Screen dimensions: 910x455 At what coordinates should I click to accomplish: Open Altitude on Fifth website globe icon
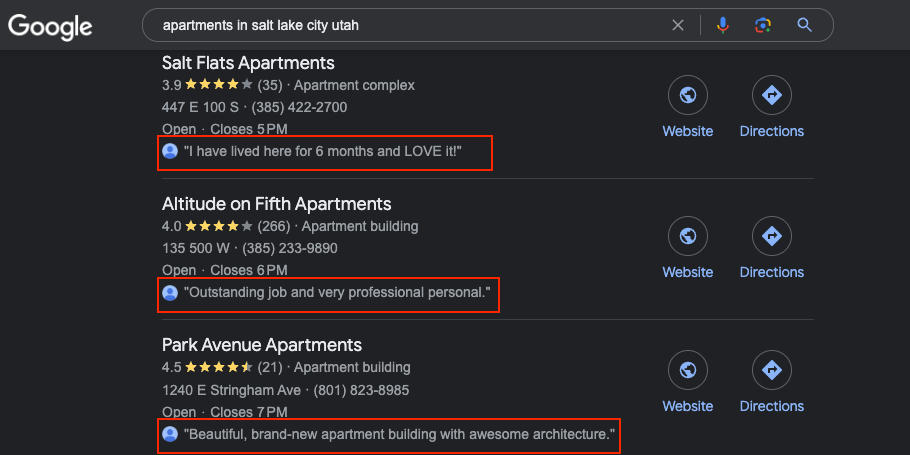[x=688, y=236]
